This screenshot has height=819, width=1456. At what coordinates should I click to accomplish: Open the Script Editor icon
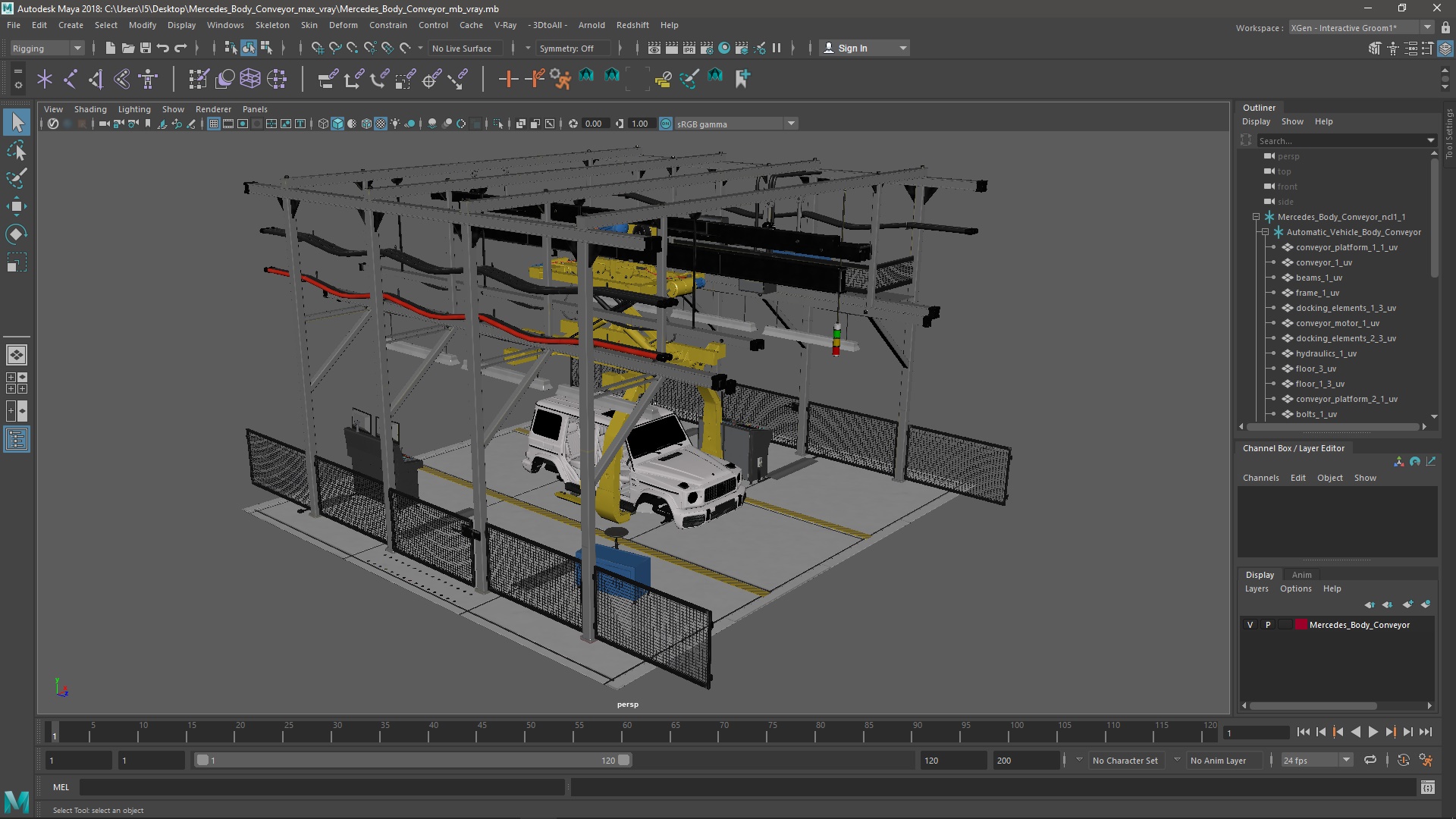(x=1428, y=787)
